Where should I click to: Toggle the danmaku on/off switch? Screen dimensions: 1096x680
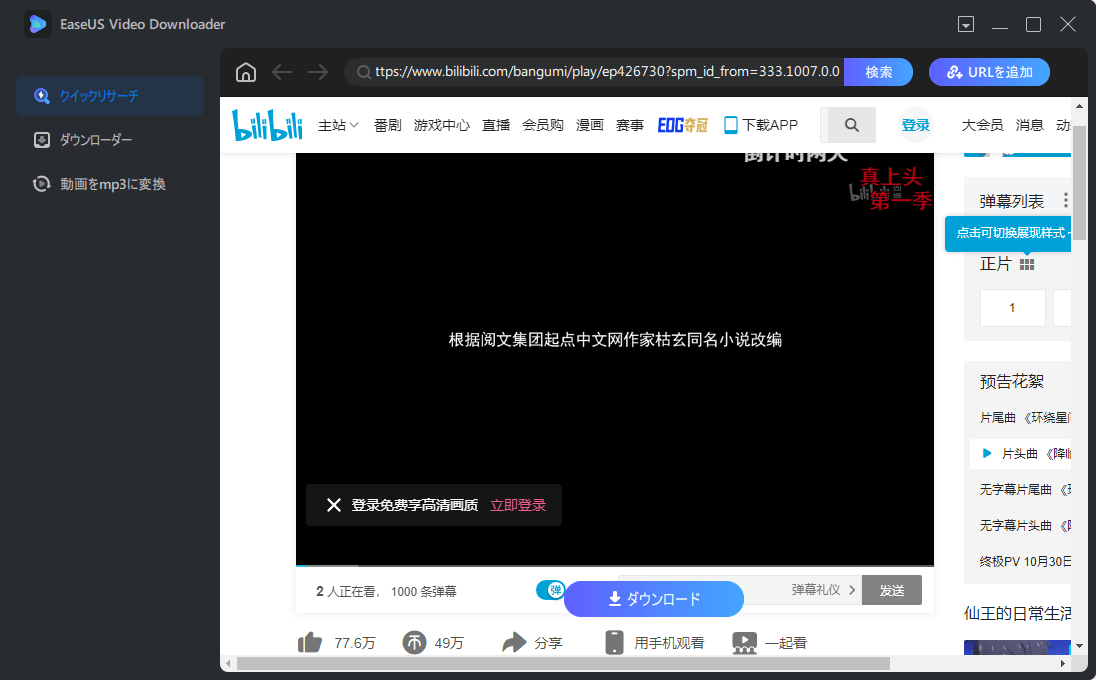click(550, 590)
